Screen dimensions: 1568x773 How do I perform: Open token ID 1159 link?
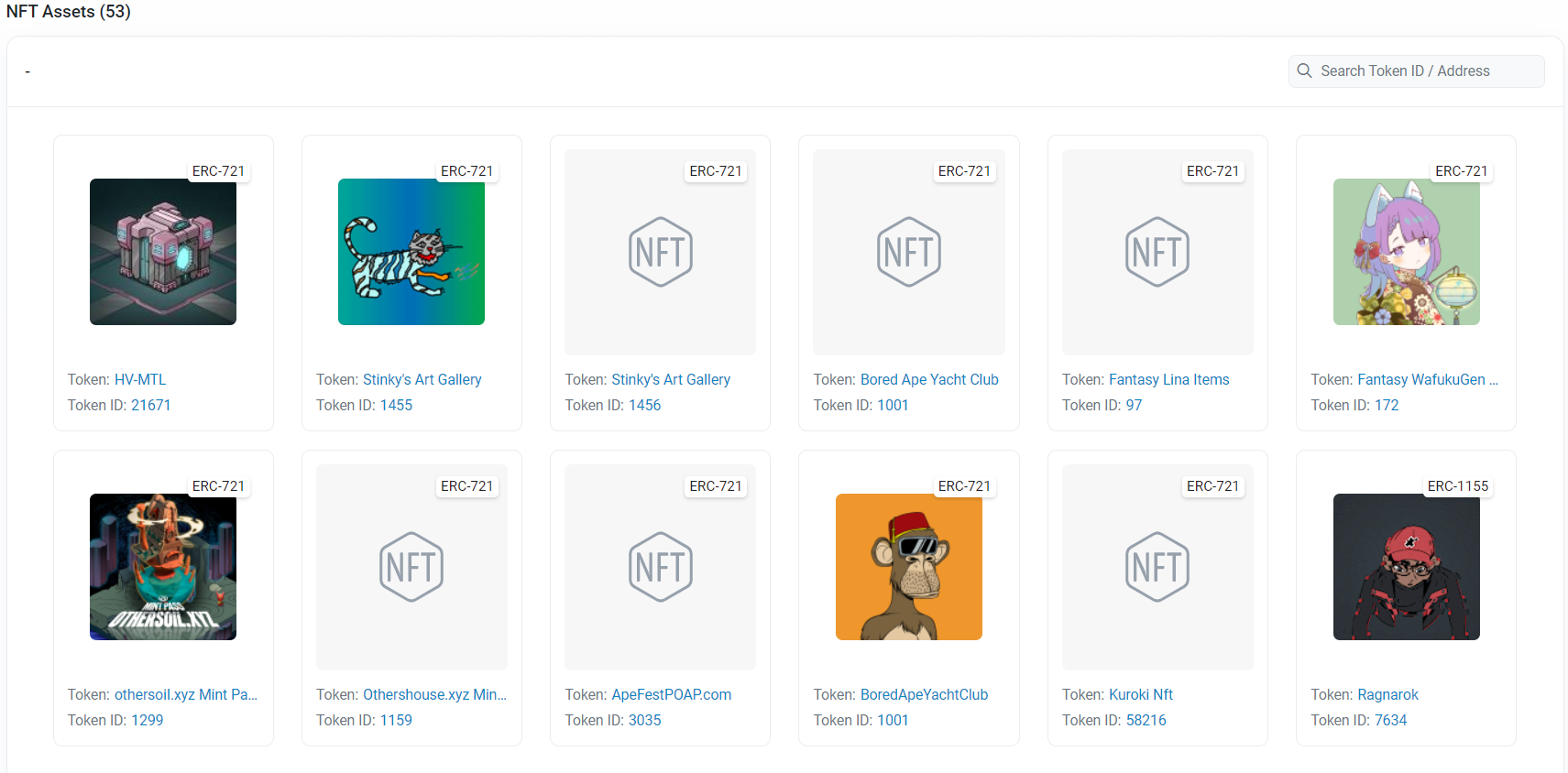(396, 720)
